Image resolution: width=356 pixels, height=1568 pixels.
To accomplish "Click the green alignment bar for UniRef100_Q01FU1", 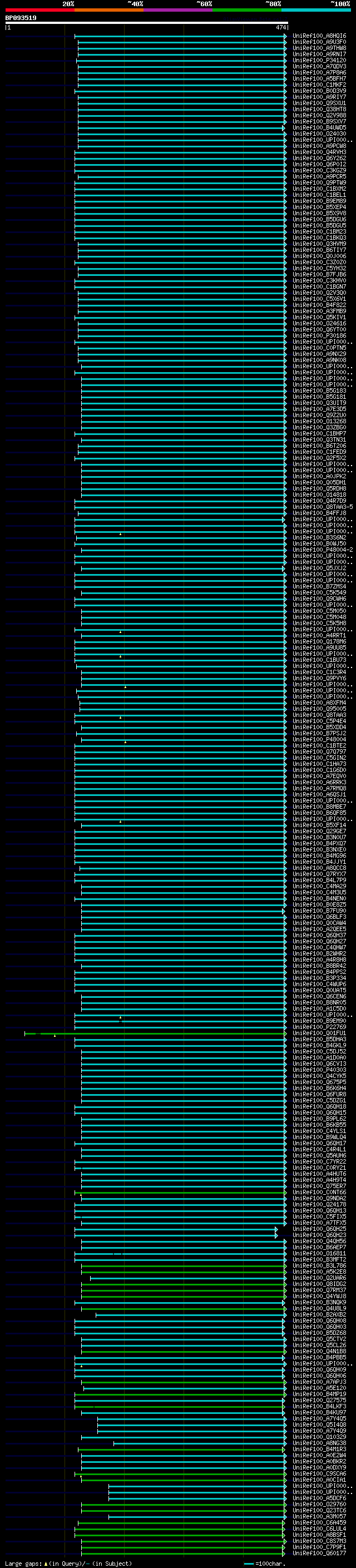I will [156, 1033].
